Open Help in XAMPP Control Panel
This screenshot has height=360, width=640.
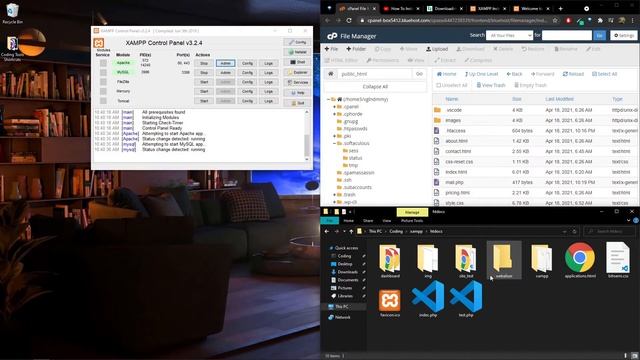coord(298,93)
